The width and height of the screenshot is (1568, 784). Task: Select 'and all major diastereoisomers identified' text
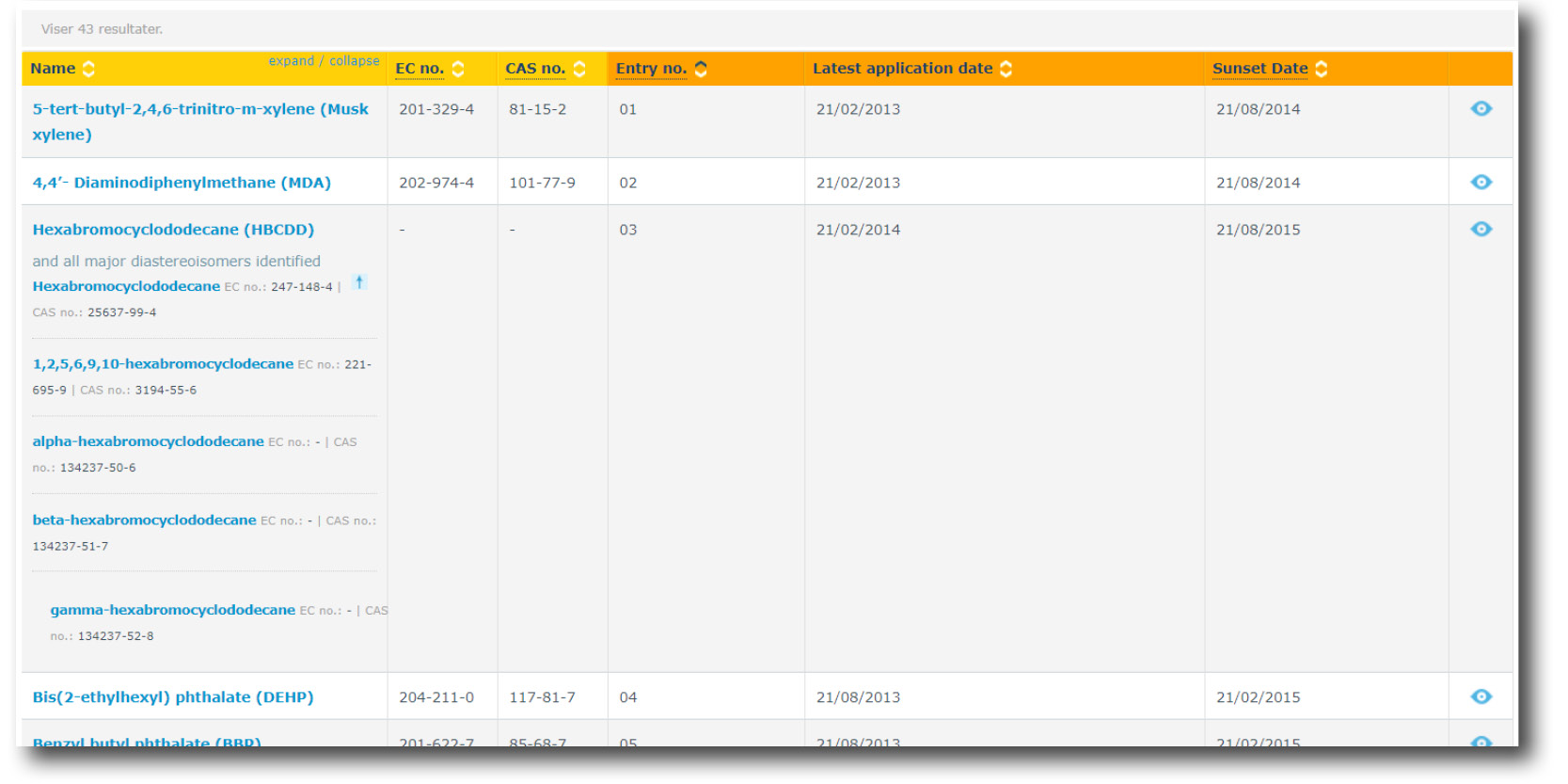coord(176,262)
